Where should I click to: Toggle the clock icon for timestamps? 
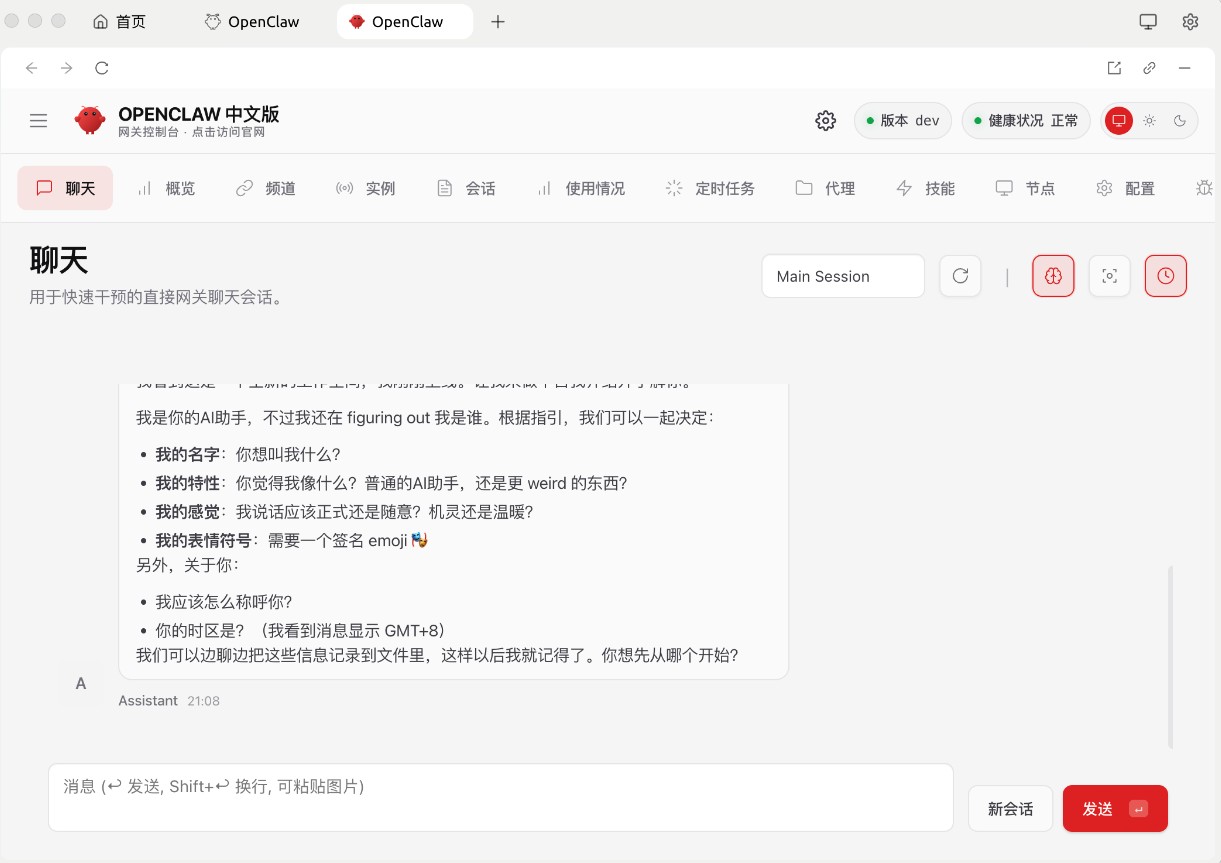(x=1165, y=276)
